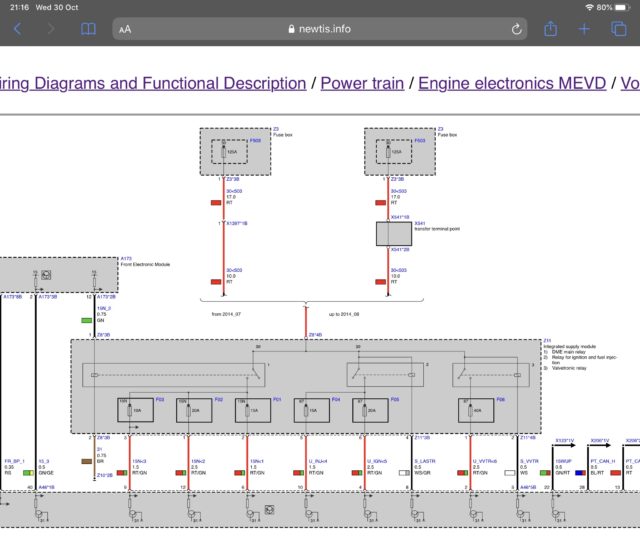Reload the page with refresh icon
This screenshot has width=640, height=547.
(x=516, y=29)
